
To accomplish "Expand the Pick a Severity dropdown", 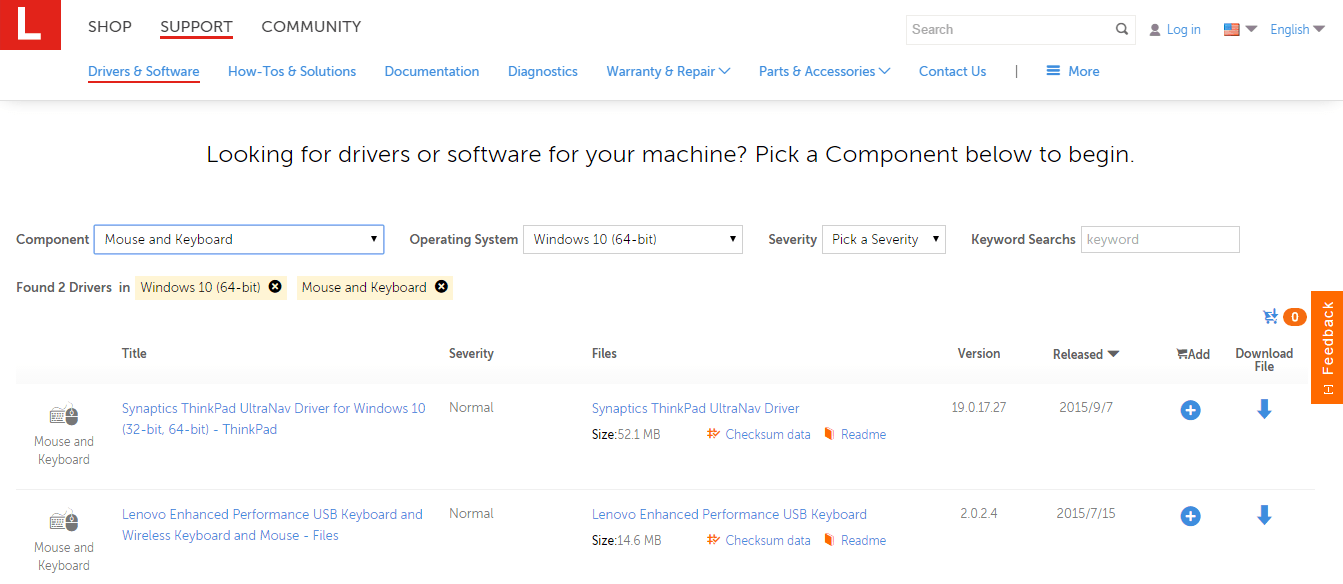I will (x=884, y=239).
